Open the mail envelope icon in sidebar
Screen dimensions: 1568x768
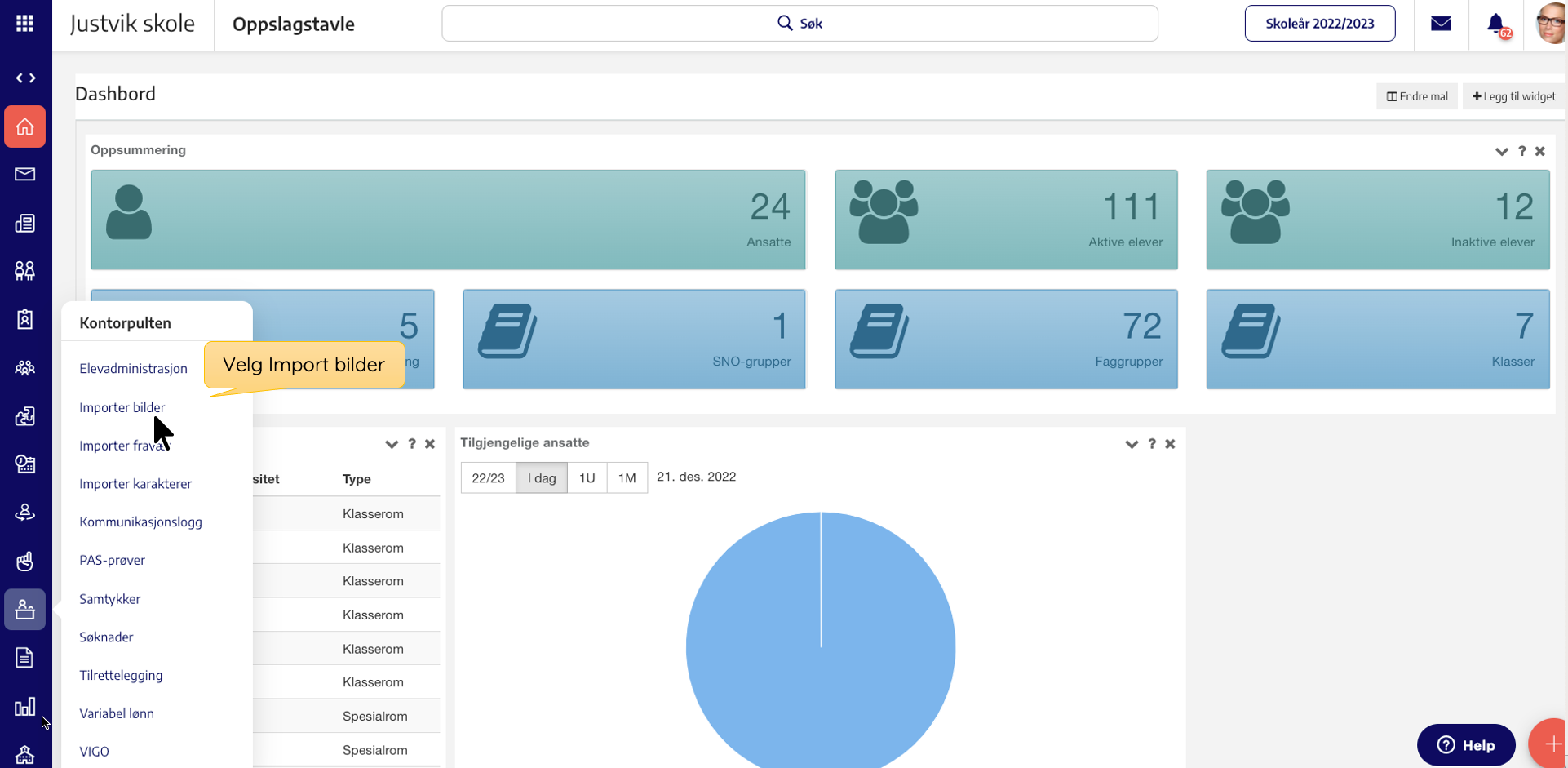coord(25,174)
